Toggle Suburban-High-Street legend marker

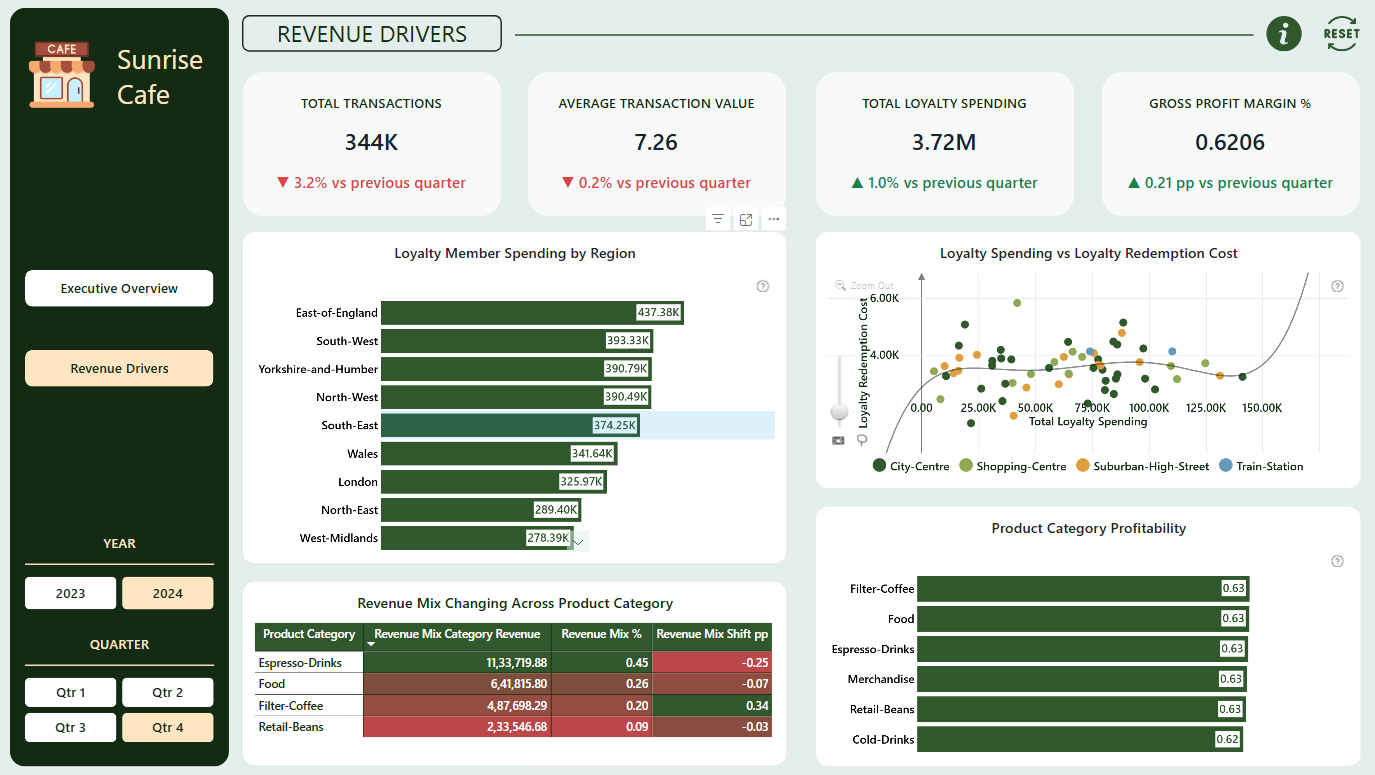1082,466
